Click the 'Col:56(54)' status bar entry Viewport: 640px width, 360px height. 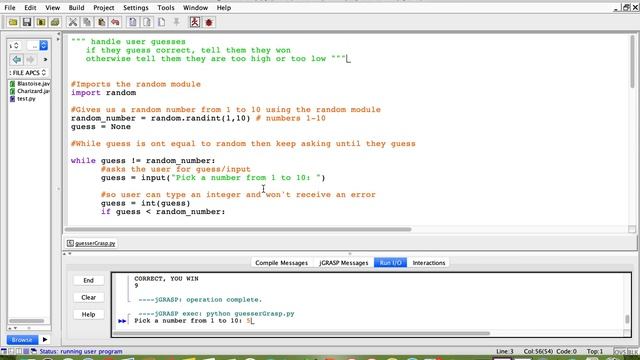pos(538,351)
